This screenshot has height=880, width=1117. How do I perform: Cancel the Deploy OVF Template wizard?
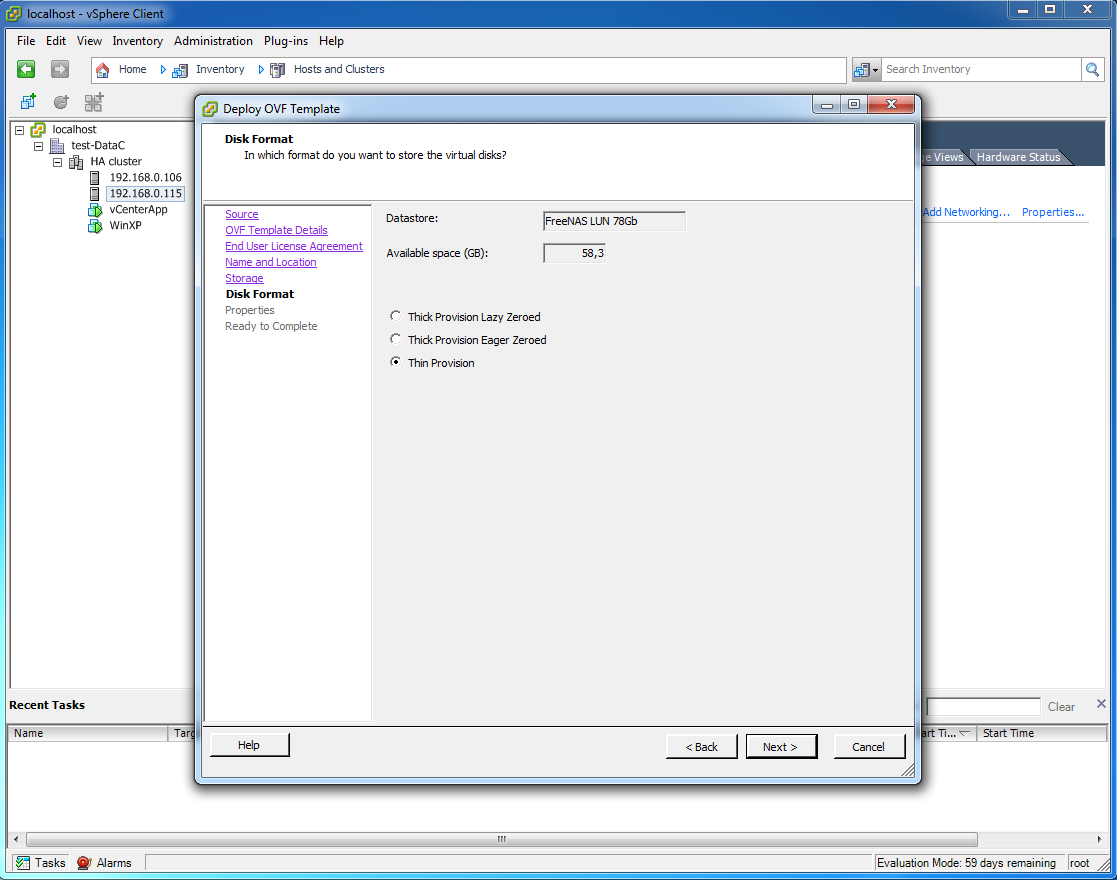coord(868,747)
